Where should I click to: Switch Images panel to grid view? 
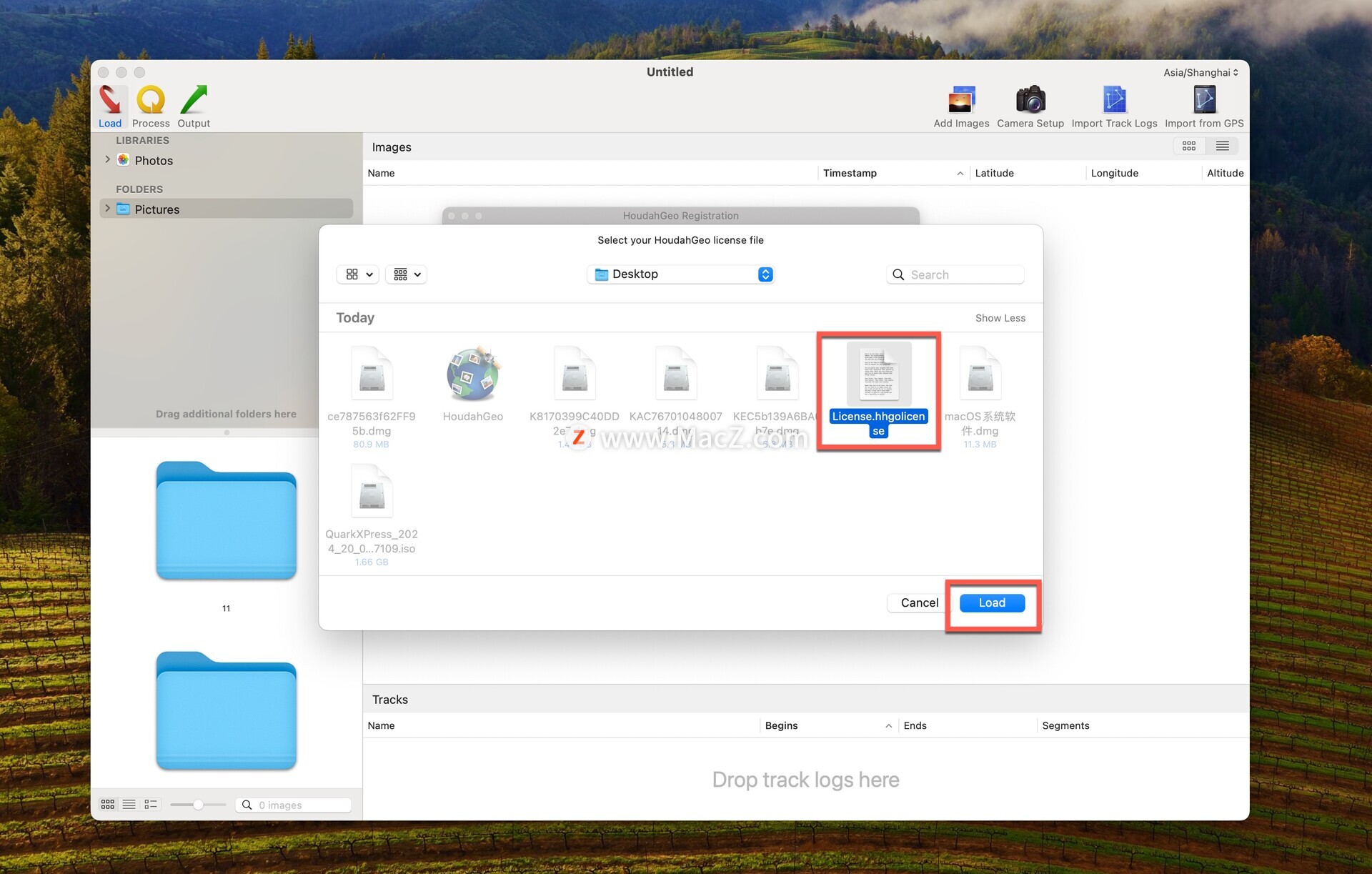(1189, 146)
